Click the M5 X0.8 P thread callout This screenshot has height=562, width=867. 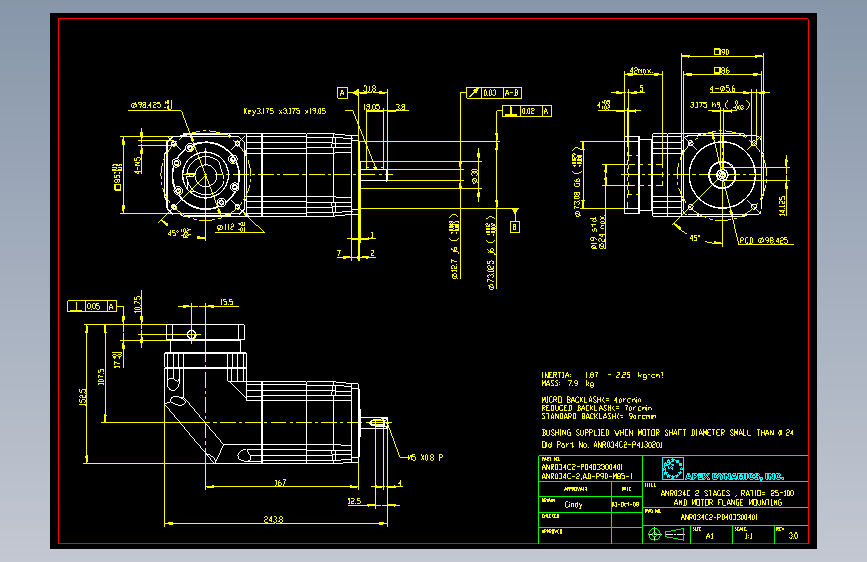(425, 457)
